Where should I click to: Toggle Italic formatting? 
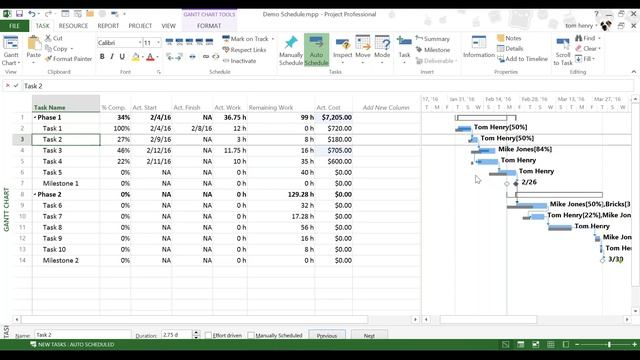[112, 57]
